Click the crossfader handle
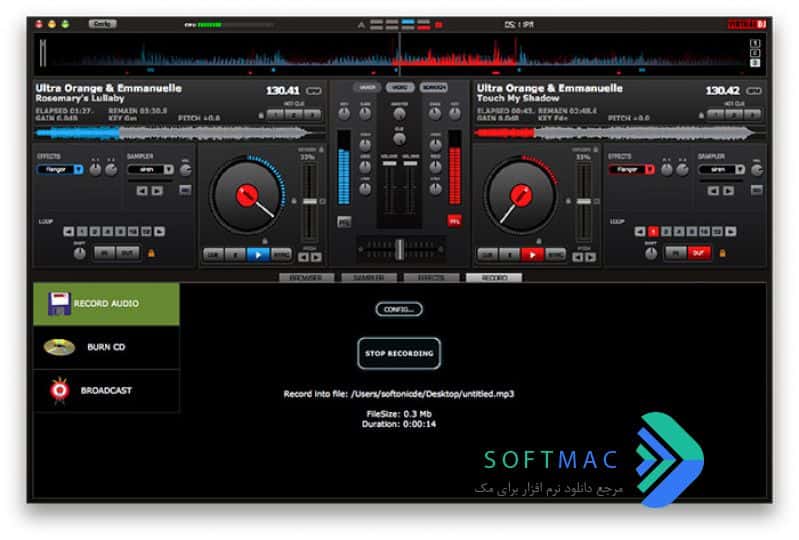This screenshot has width=799, height=540. tap(400, 249)
